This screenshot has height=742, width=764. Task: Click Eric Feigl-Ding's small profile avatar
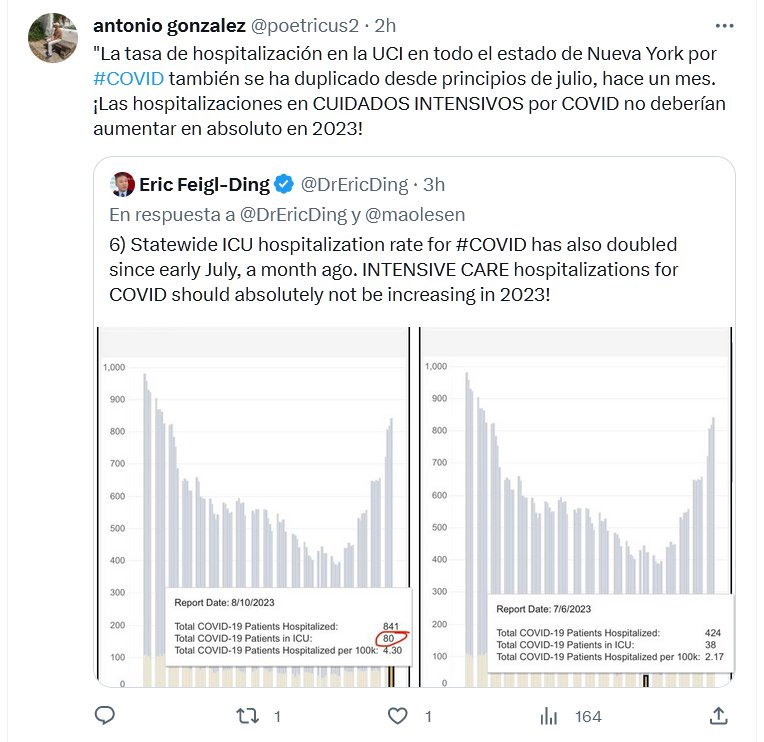pyautogui.click(x=122, y=184)
